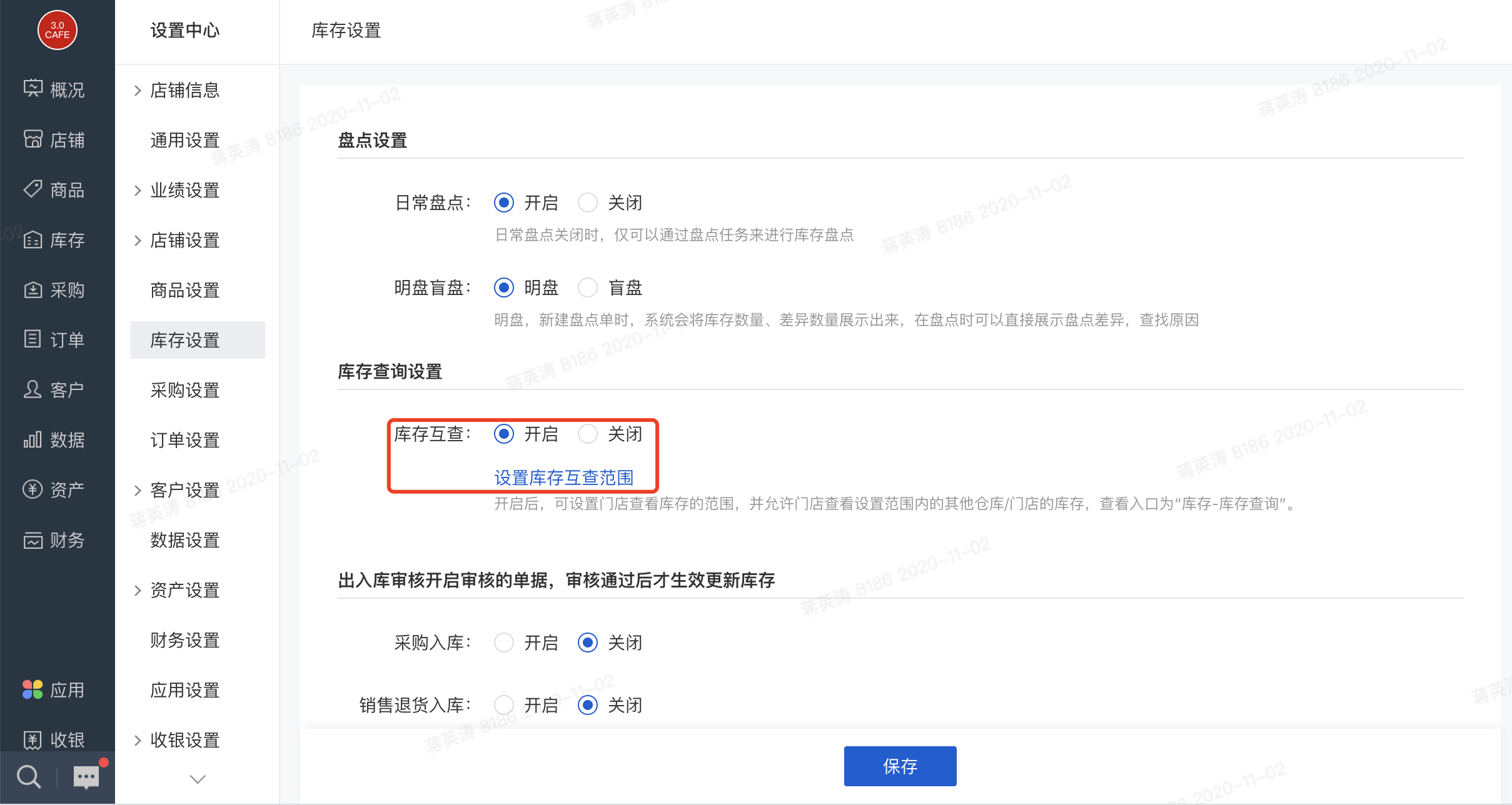Enable 采购入库 审核 with 开启
The width and height of the screenshot is (1512, 805).
pyautogui.click(x=504, y=642)
